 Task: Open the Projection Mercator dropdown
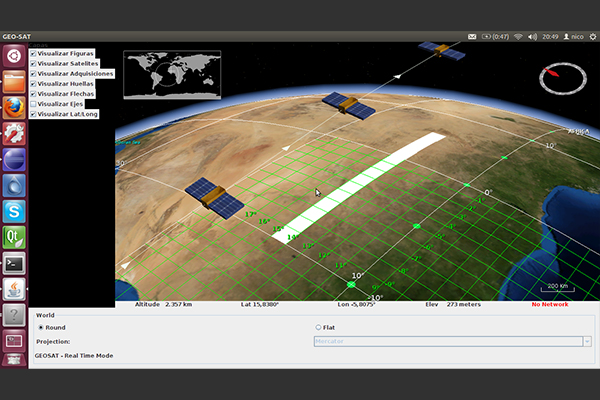[447, 341]
